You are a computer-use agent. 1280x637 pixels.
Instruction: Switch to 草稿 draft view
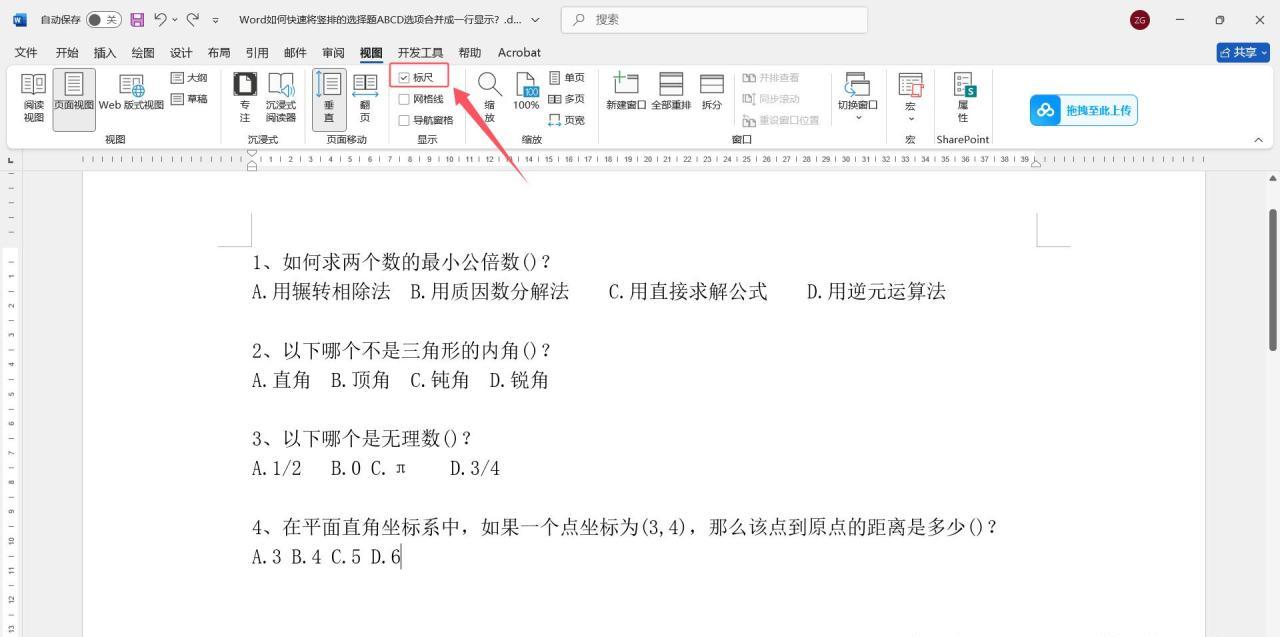click(189, 98)
